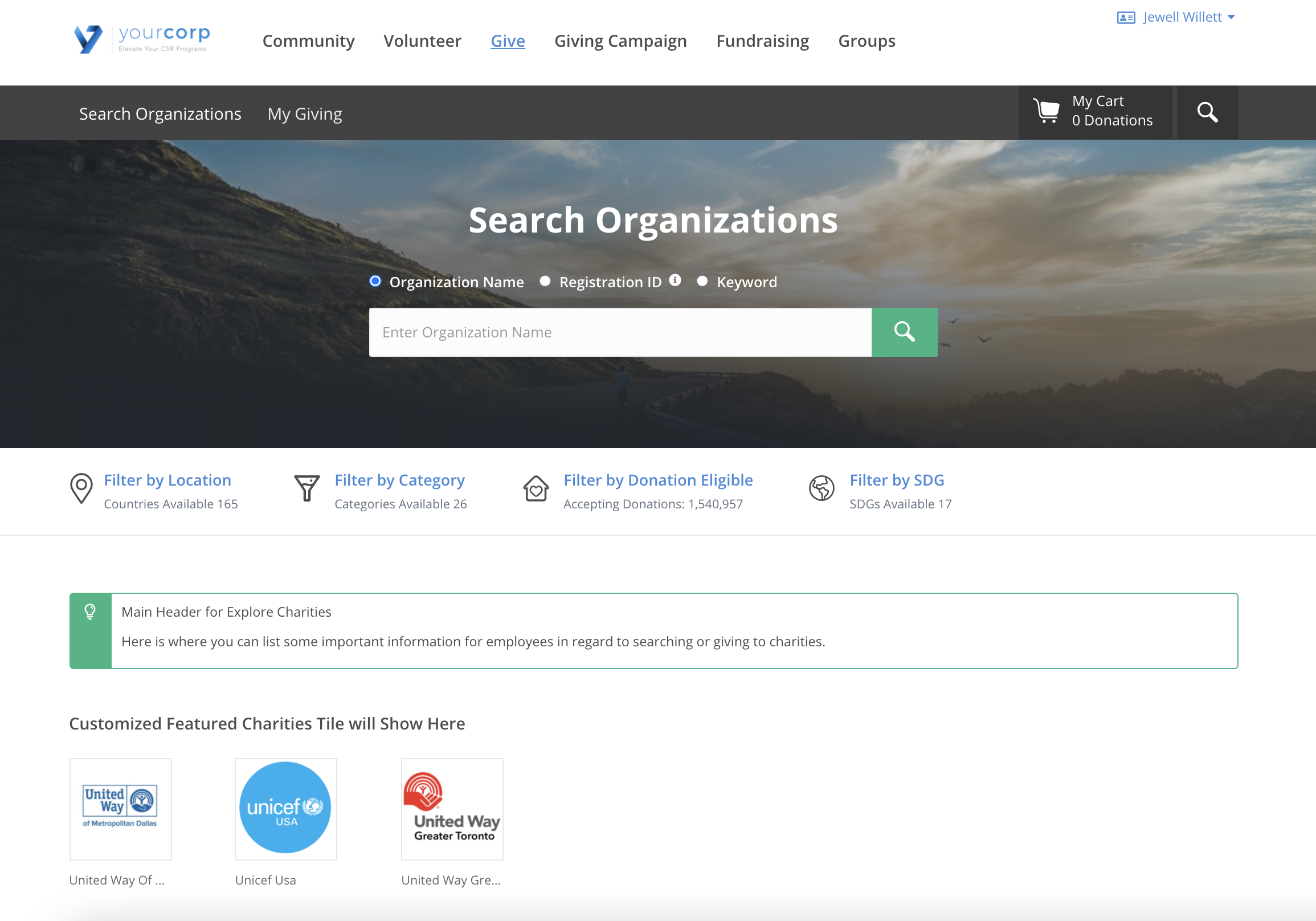Go to the Volunteer menu item

coord(422,40)
